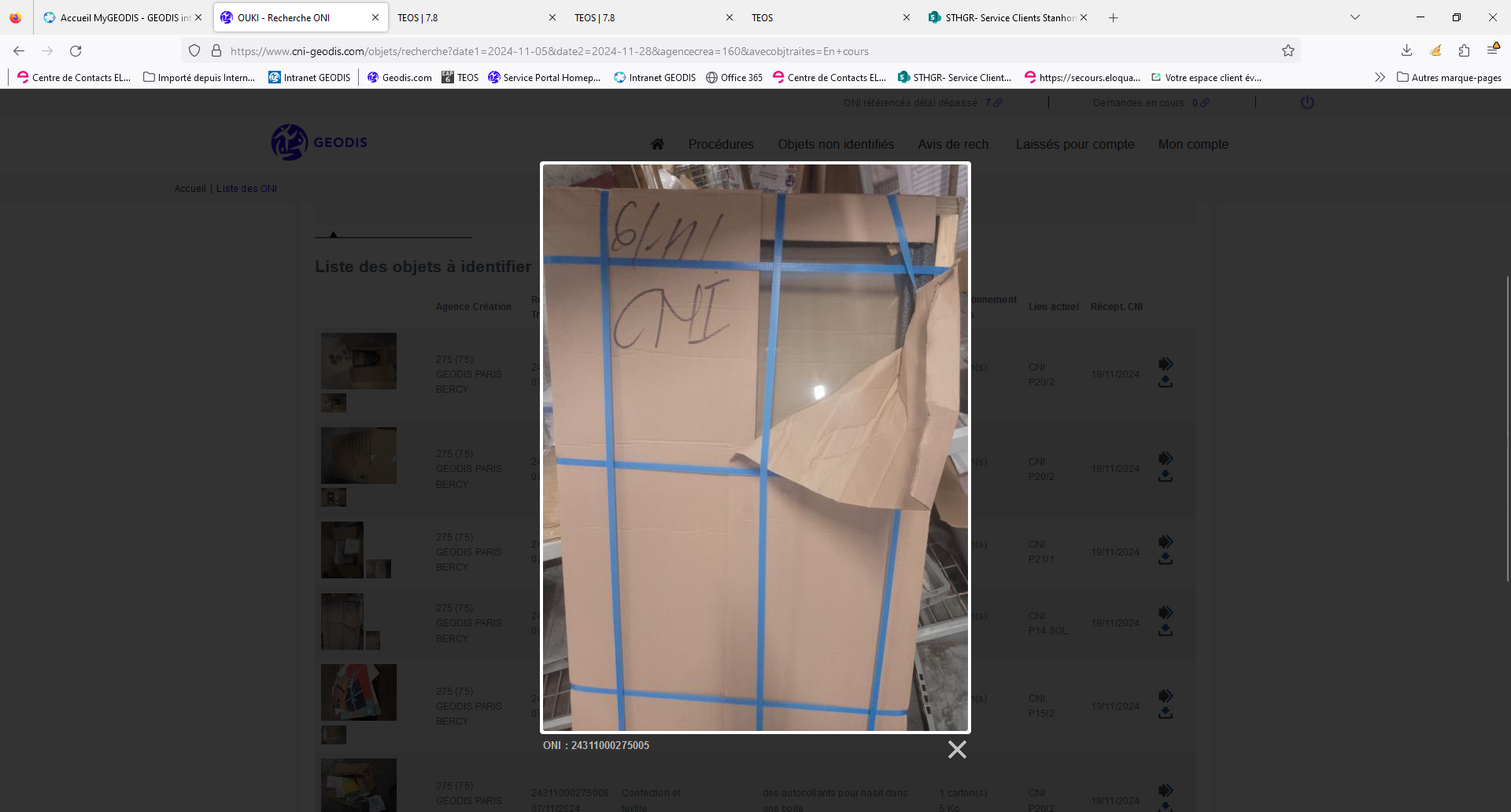
Task: Reload the current page
Action: point(76,51)
